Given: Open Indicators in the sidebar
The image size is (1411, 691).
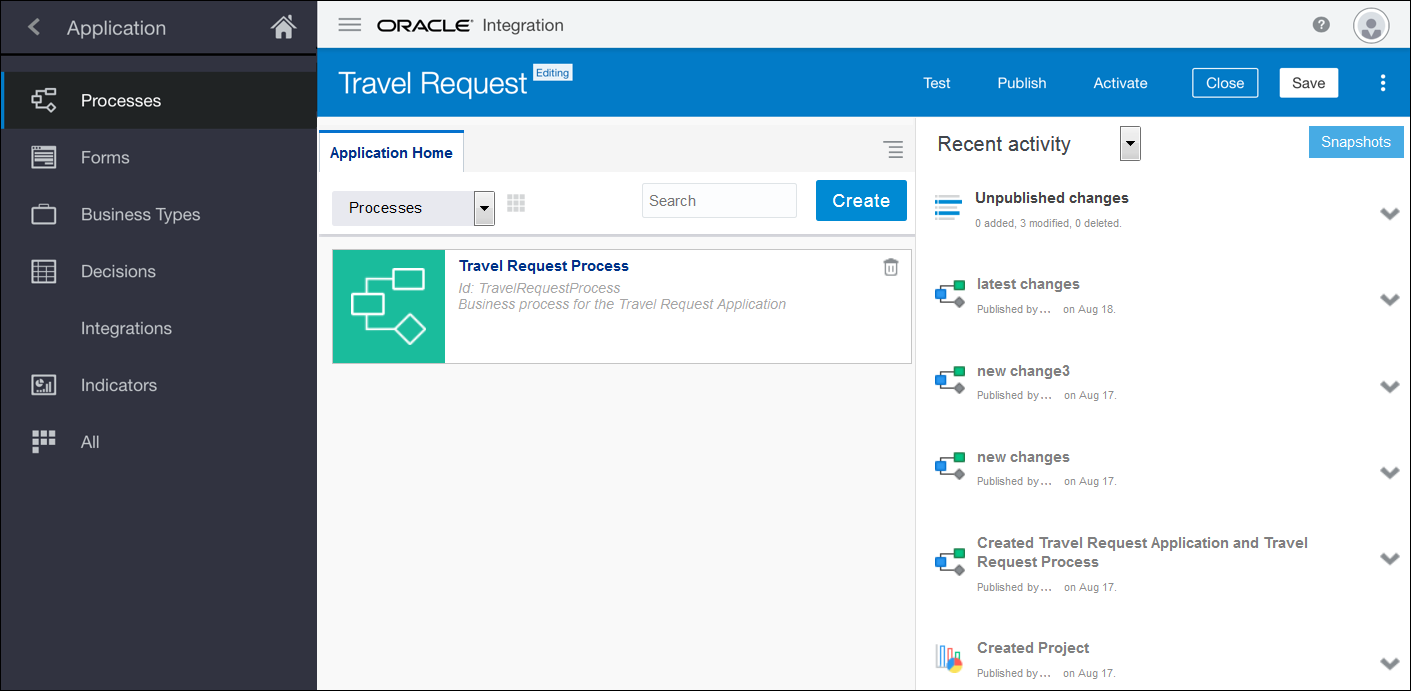Looking at the screenshot, I should 159,385.
